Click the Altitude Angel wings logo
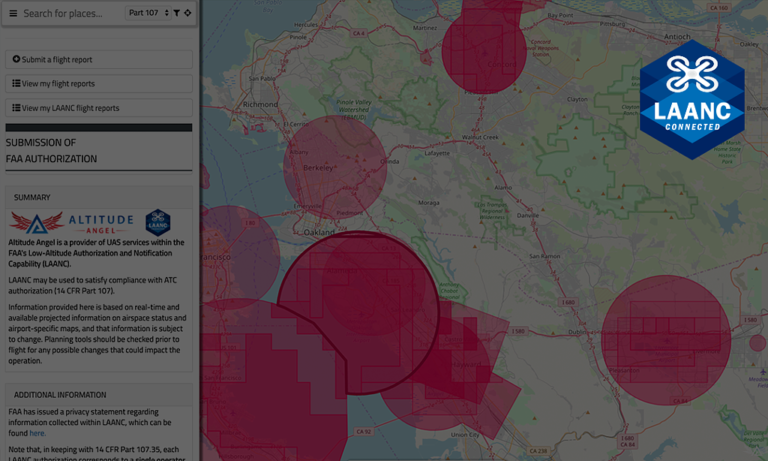 [37, 222]
